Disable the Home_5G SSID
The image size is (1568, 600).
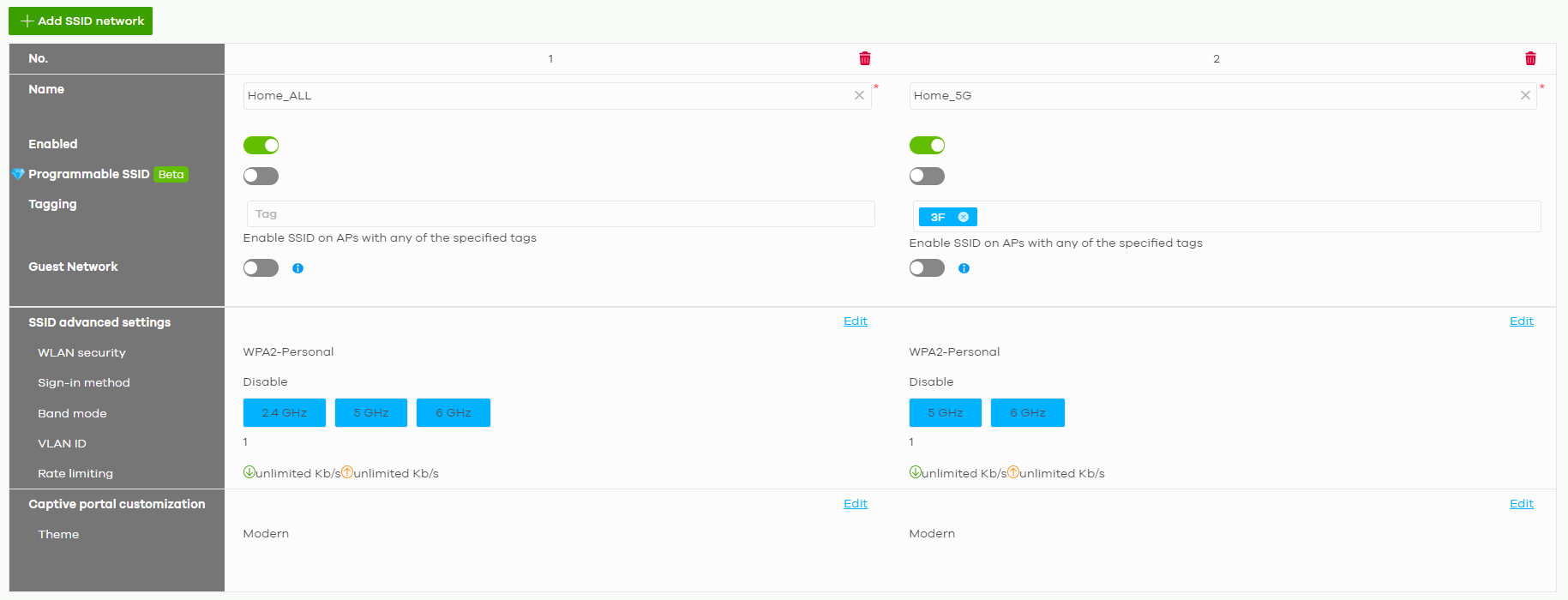point(927,145)
